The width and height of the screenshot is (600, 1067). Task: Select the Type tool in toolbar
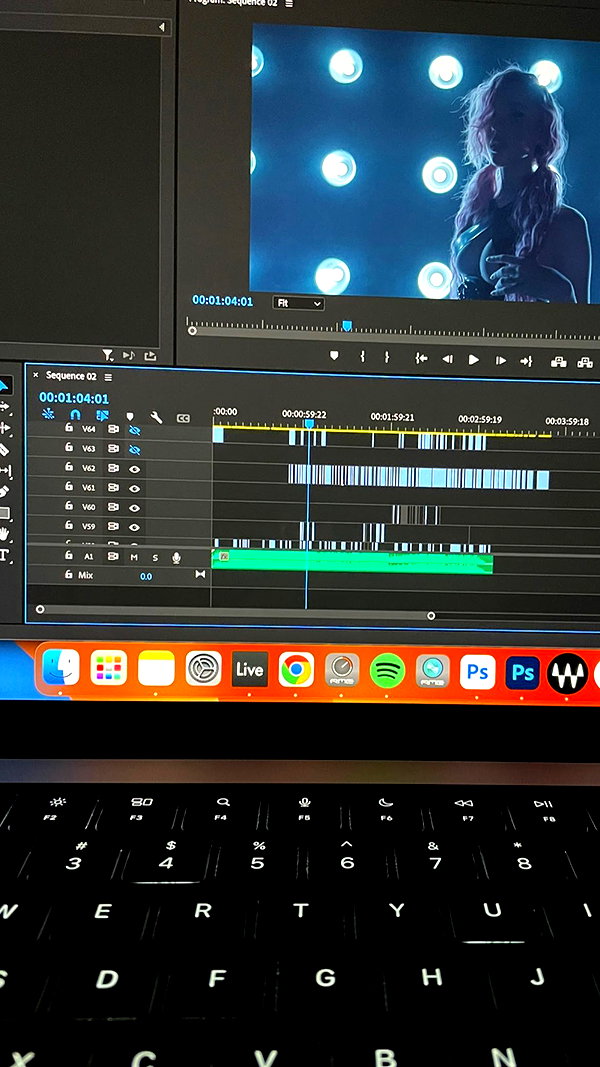pyautogui.click(x=3, y=555)
